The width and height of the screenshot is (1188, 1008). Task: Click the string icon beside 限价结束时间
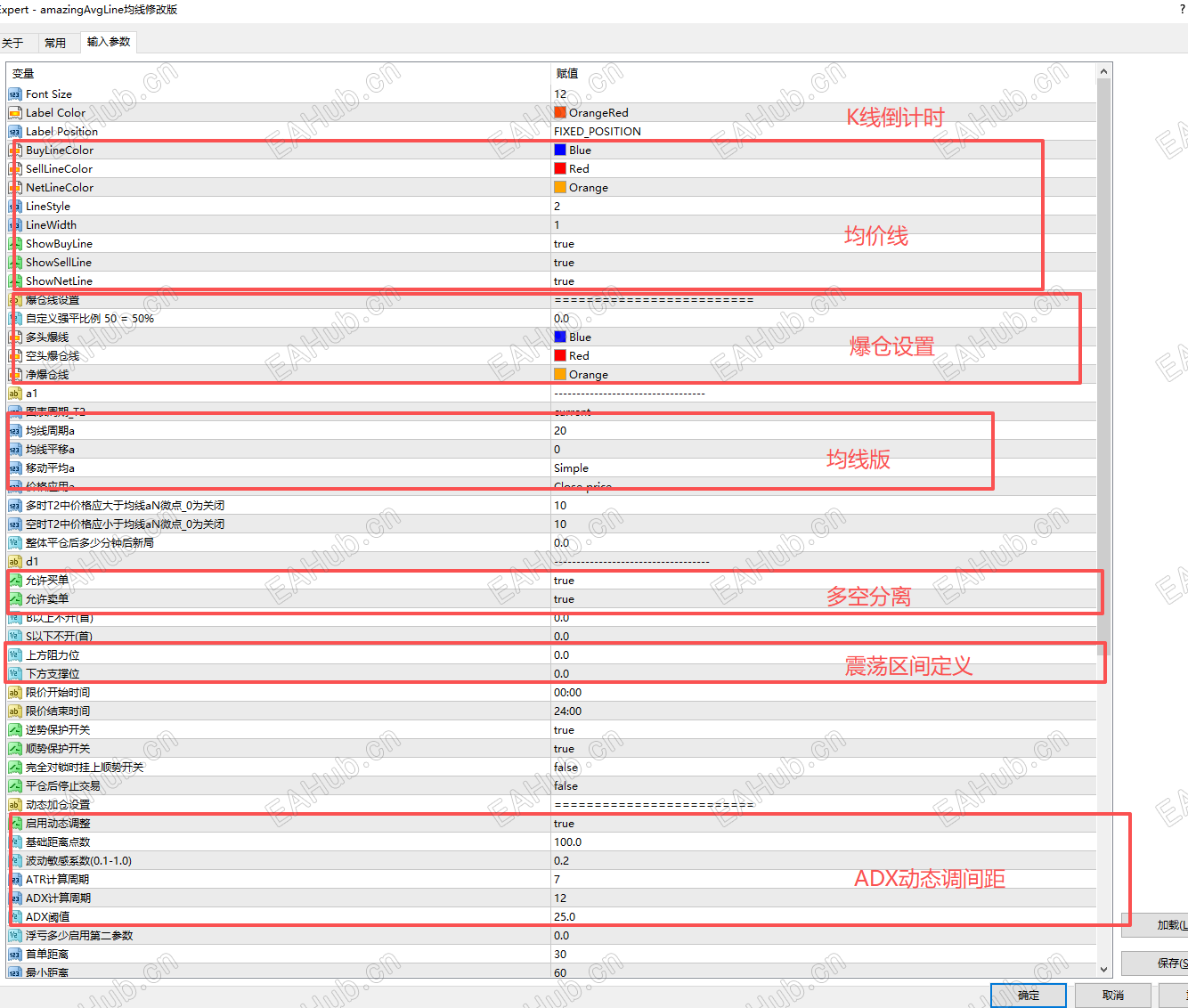coord(15,711)
